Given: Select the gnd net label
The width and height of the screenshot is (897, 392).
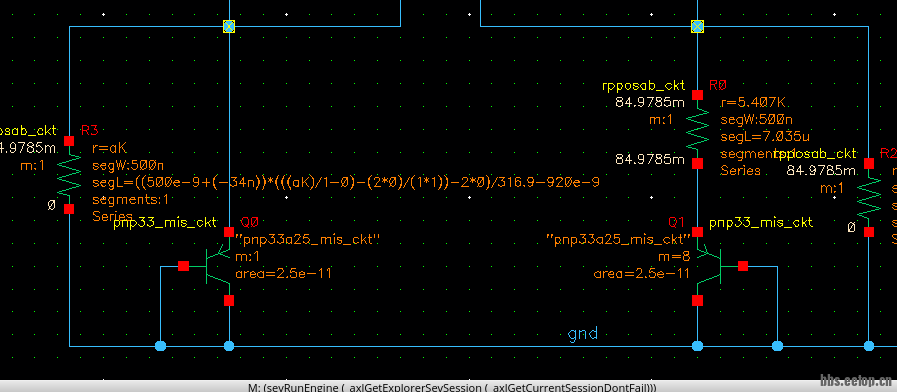Looking at the screenshot, I should [x=583, y=334].
